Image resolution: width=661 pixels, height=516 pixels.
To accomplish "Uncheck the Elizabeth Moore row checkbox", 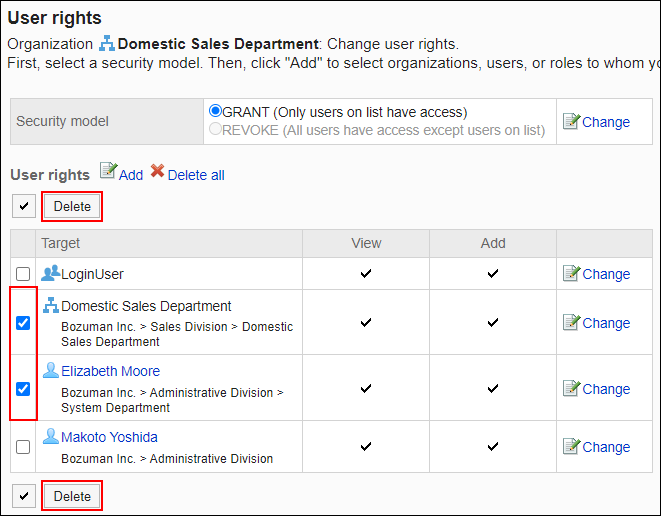I will [x=23, y=389].
